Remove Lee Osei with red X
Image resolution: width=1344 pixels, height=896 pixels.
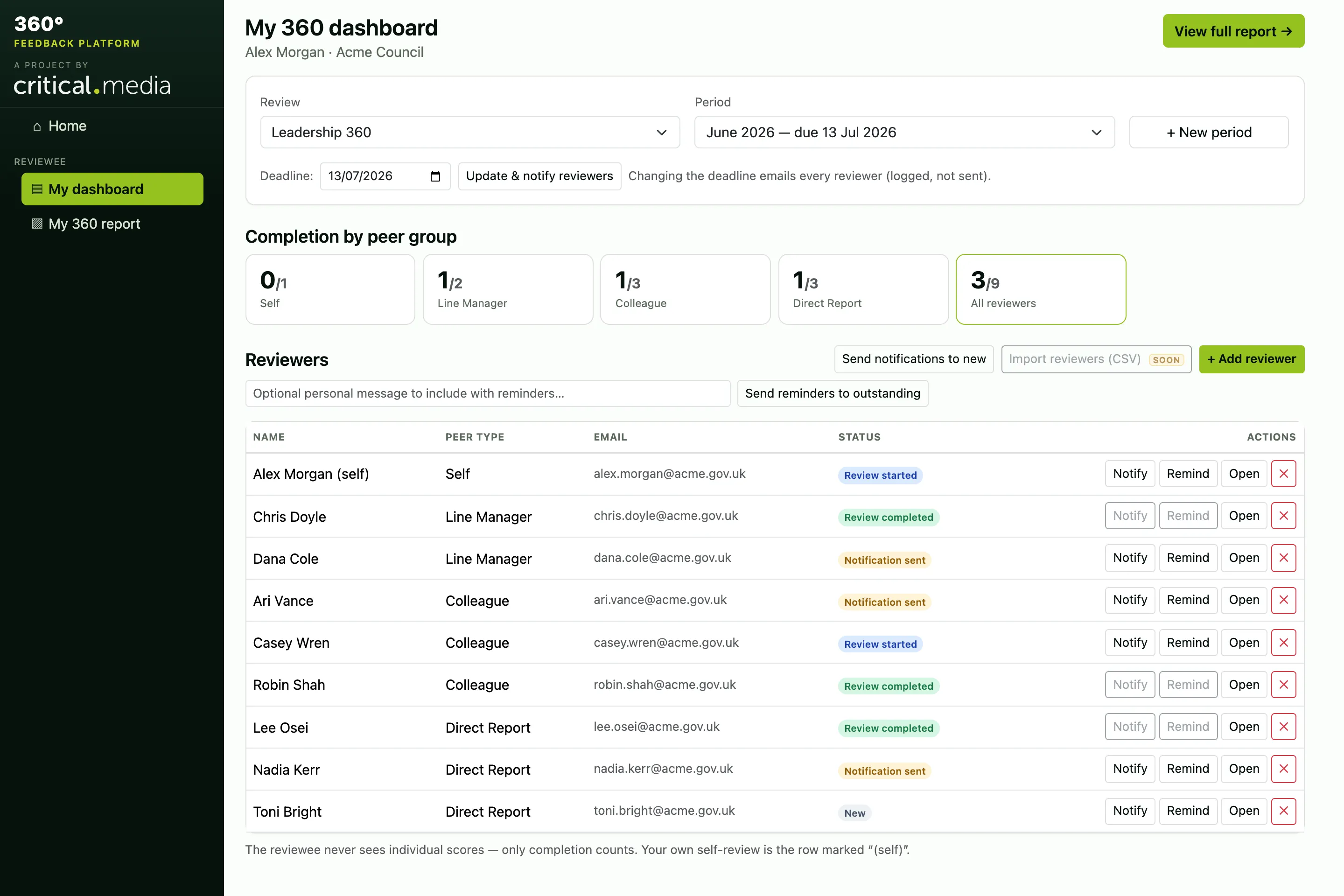pos(1283,727)
